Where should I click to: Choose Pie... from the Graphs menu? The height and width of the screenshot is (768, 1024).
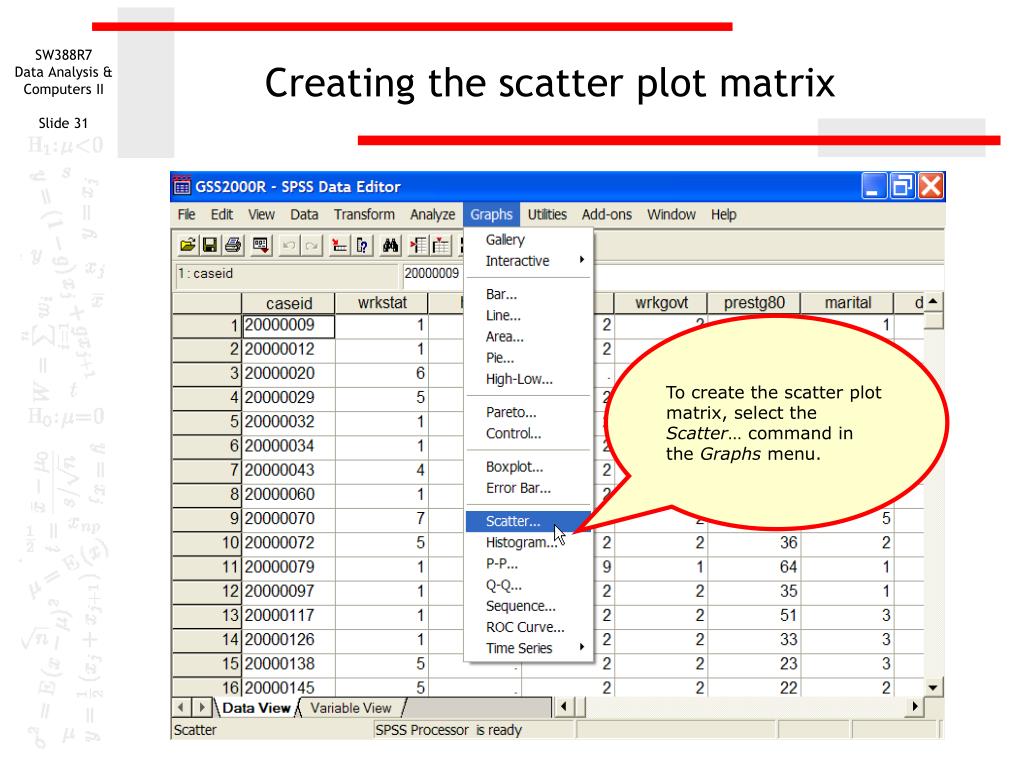[528, 358]
